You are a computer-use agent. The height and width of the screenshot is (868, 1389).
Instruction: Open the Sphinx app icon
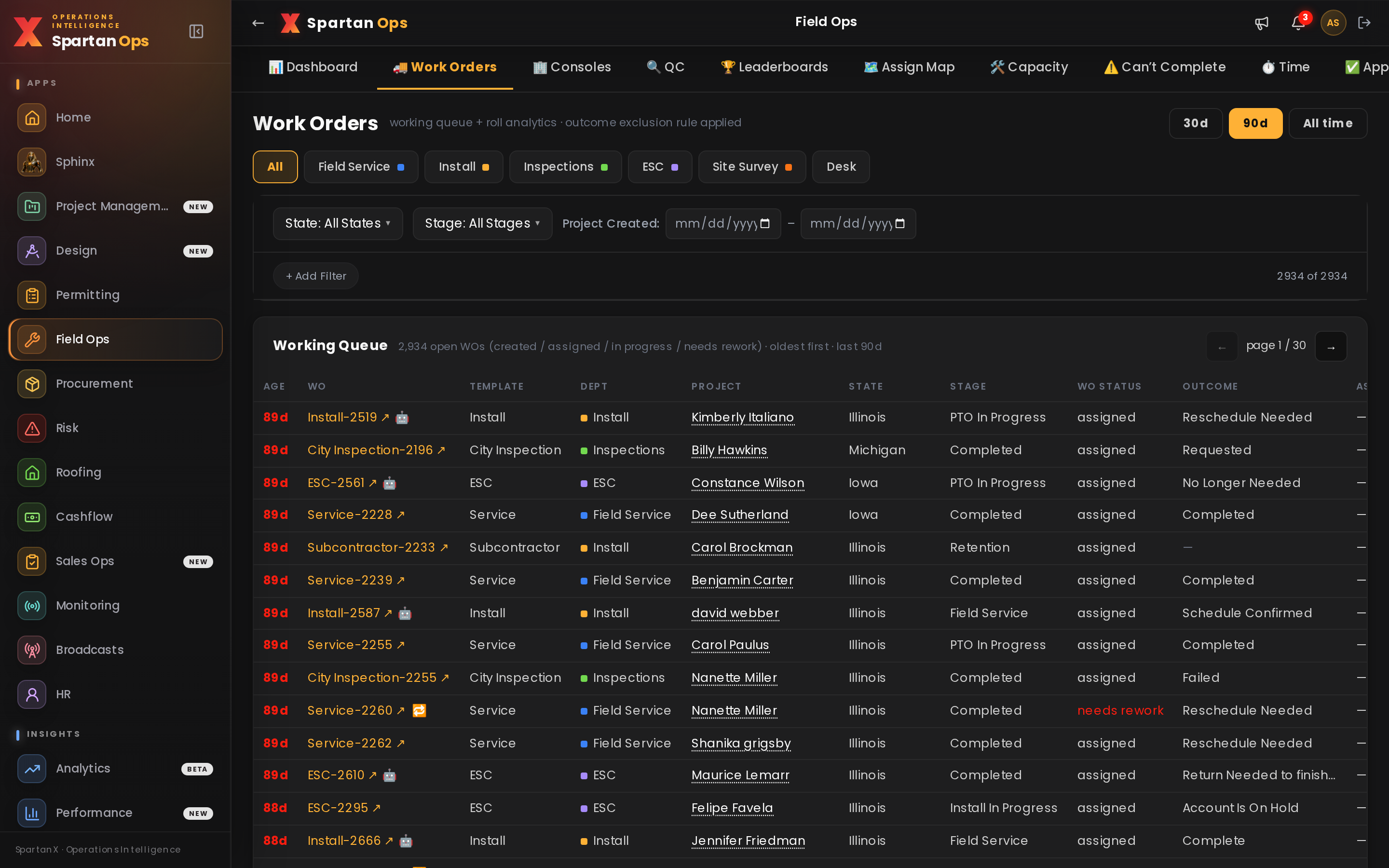[x=32, y=162]
